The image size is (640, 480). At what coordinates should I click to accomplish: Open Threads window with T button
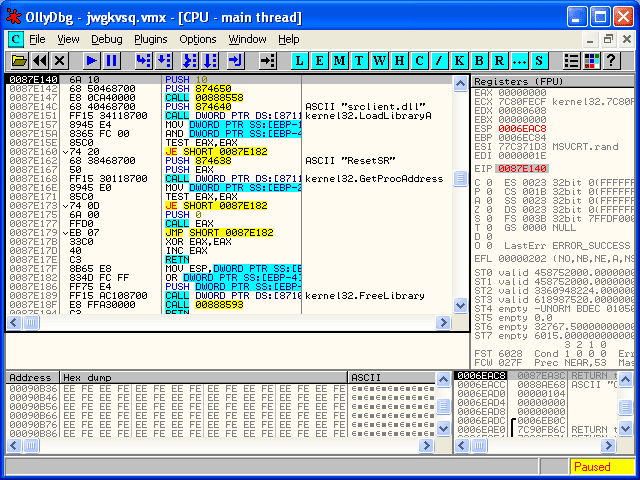[x=359, y=61]
